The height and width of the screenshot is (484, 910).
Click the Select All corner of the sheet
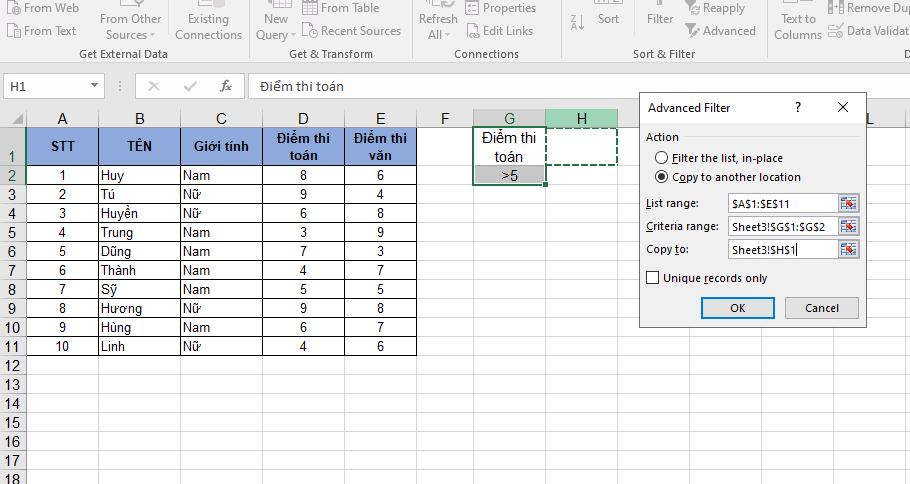pos(13,118)
